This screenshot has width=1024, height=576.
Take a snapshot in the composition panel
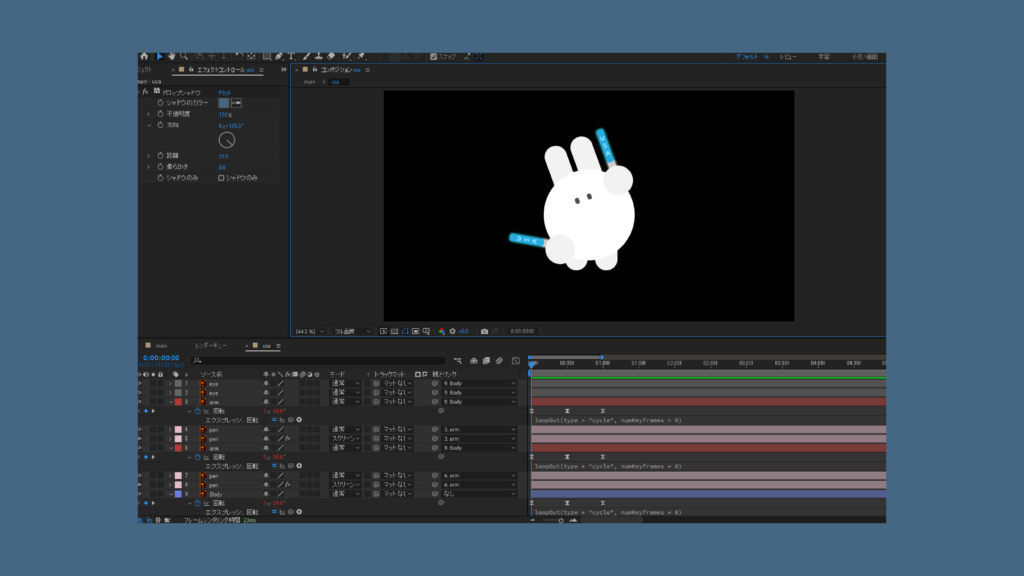pyautogui.click(x=484, y=331)
